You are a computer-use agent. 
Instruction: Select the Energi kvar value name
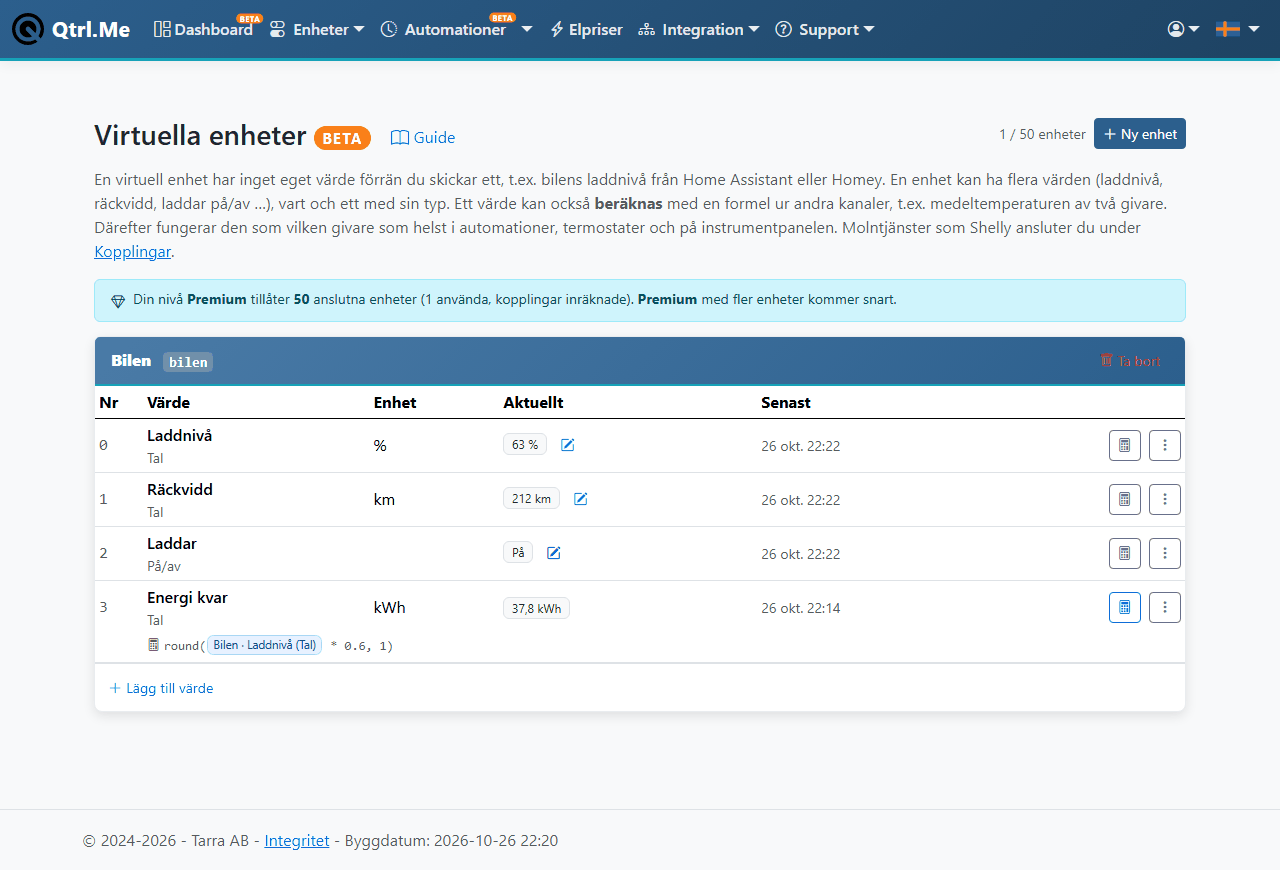click(187, 598)
